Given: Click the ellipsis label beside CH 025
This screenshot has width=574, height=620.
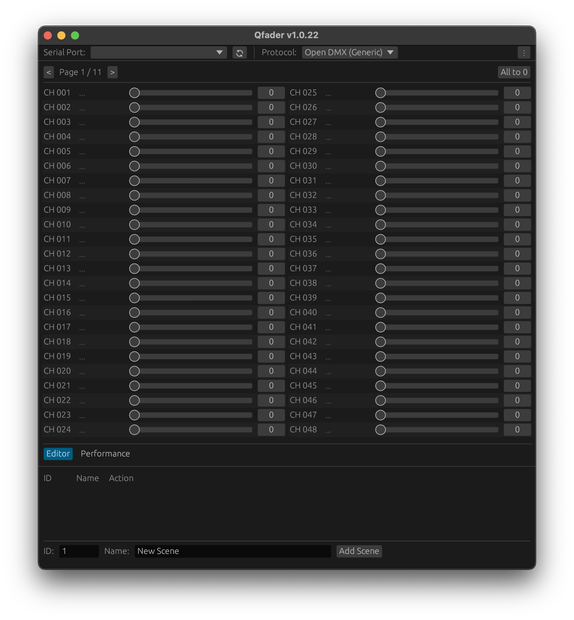Looking at the screenshot, I should (x=329, y=94).
